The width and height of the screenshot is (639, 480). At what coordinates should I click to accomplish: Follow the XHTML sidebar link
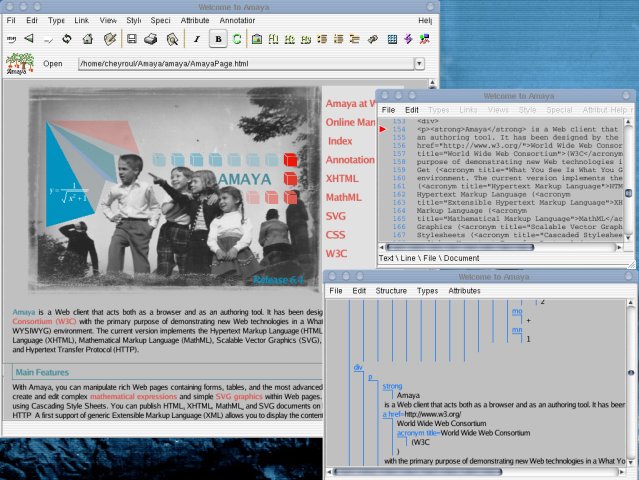[x=342, y=178]
